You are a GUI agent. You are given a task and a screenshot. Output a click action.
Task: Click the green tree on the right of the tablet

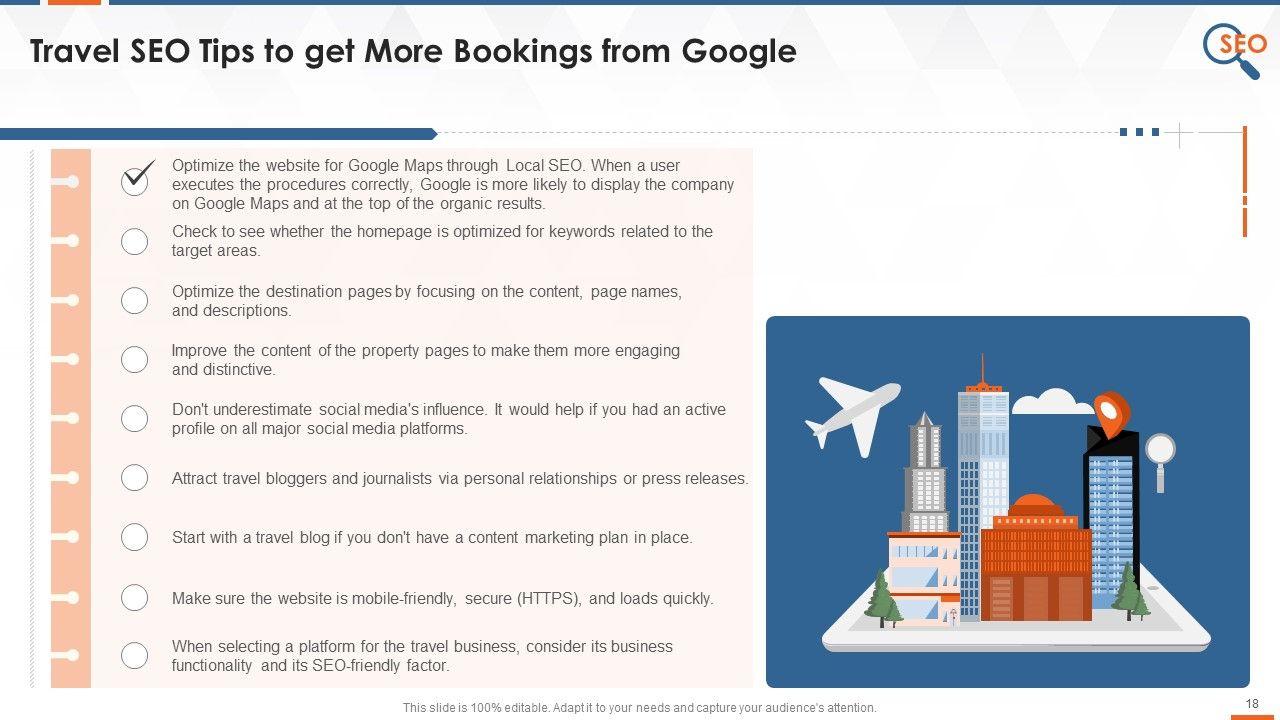tap(1130, 590)
